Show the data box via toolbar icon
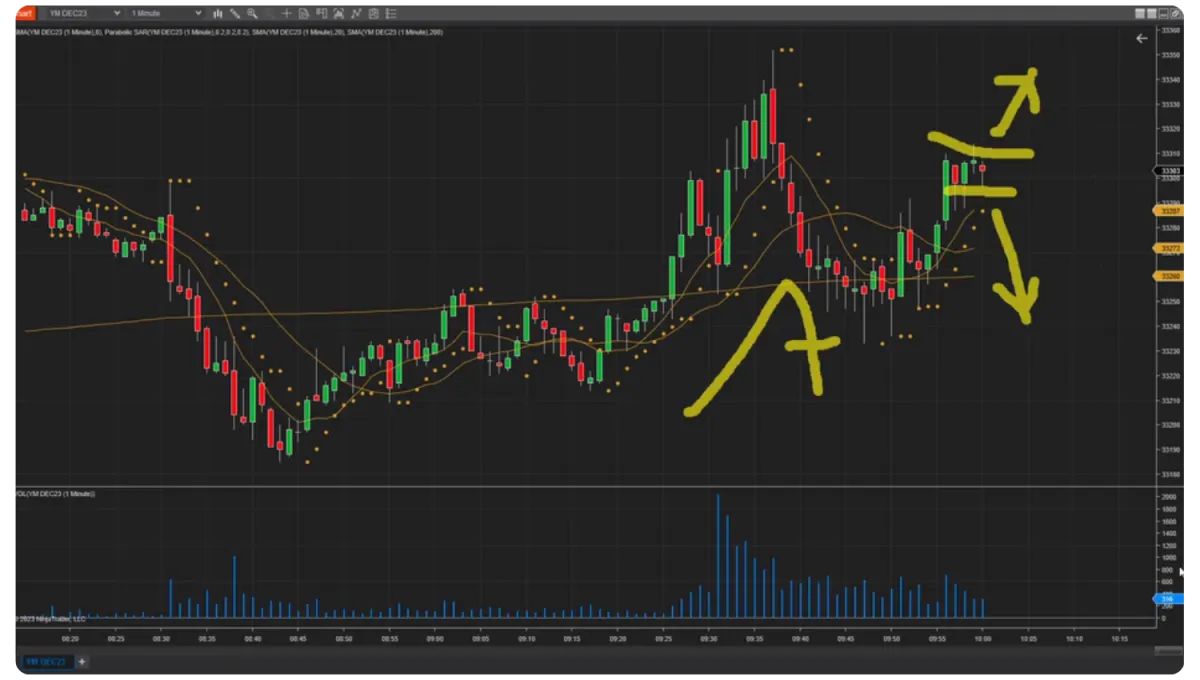 tap(304, 14)
